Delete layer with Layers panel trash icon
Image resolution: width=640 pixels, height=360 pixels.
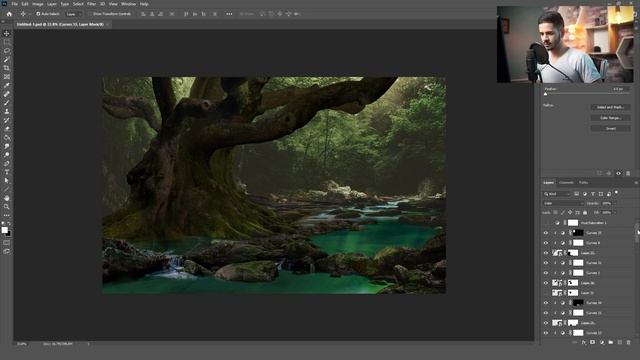click(x=629, y=342)
